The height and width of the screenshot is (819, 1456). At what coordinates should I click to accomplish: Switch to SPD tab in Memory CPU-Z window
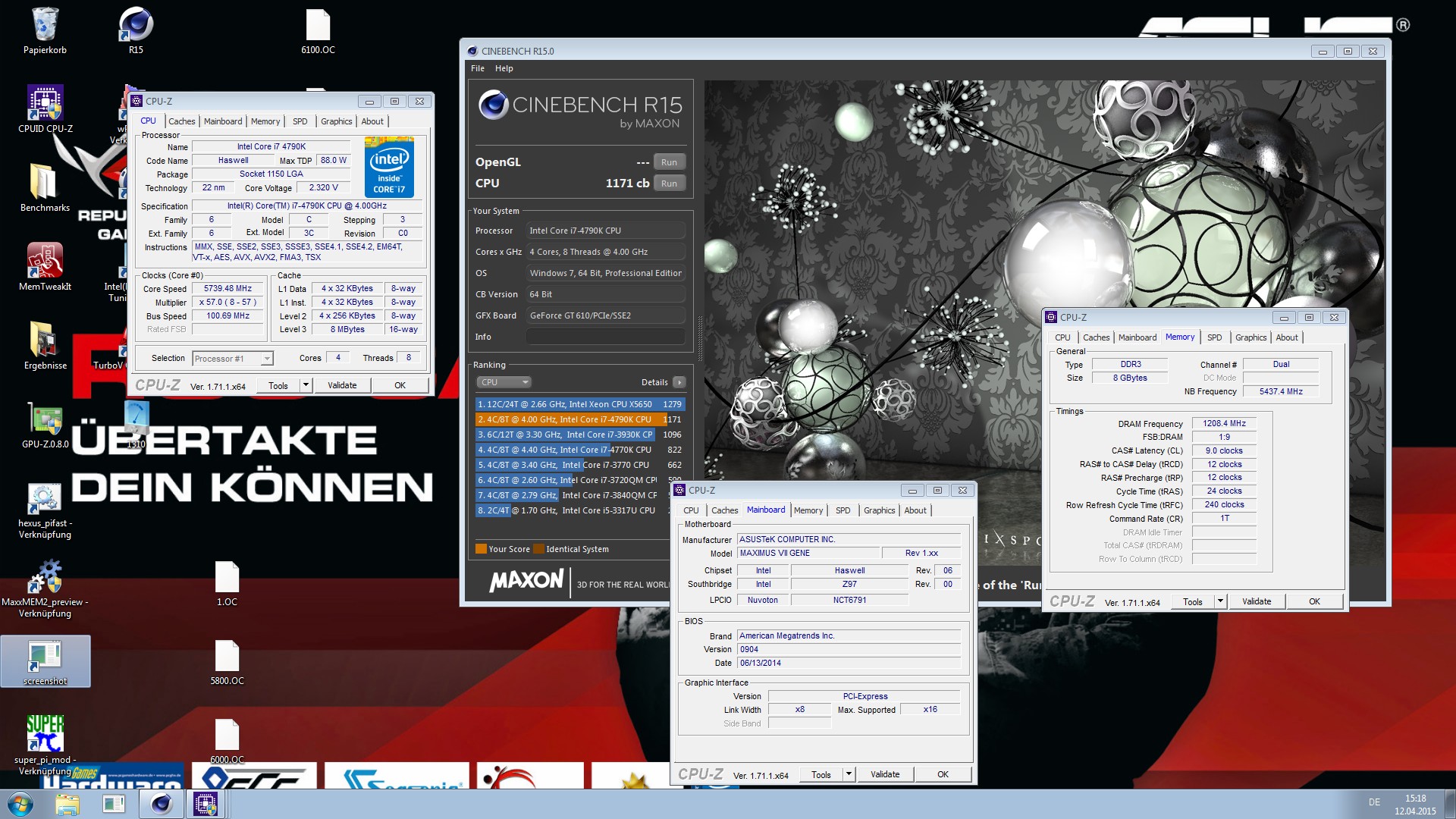1215,337
